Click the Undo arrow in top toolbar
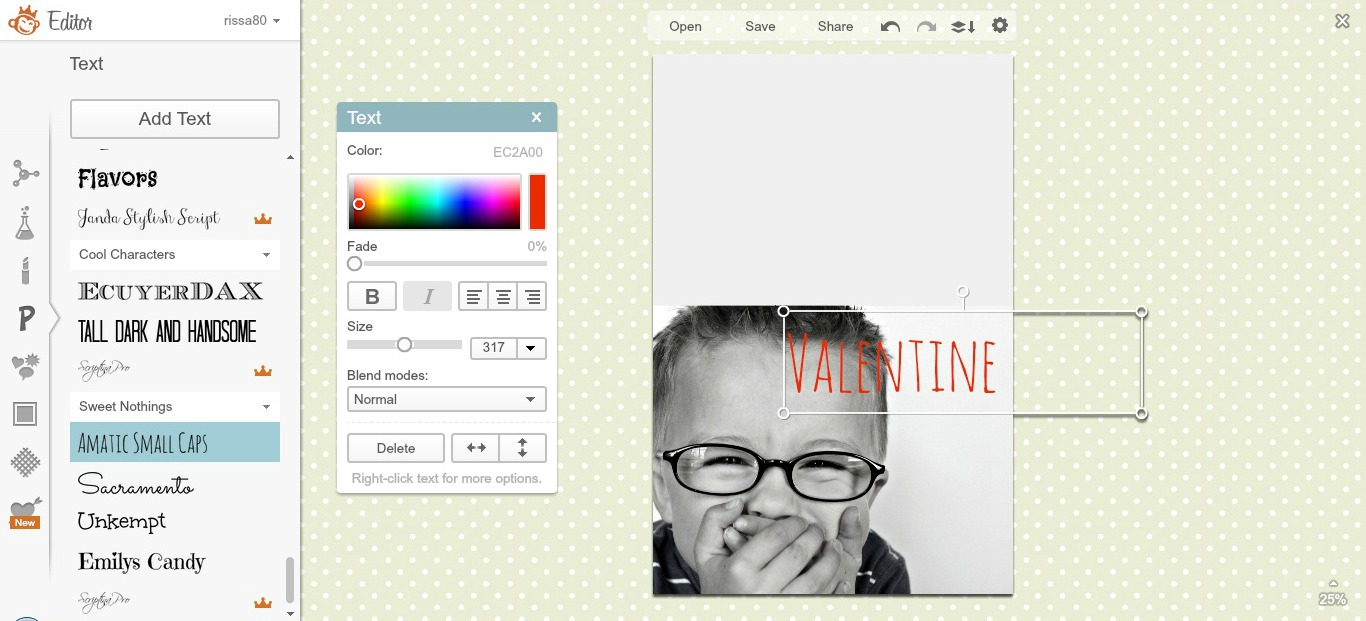Screen dimensions: 1366x621 pos(890,26)
